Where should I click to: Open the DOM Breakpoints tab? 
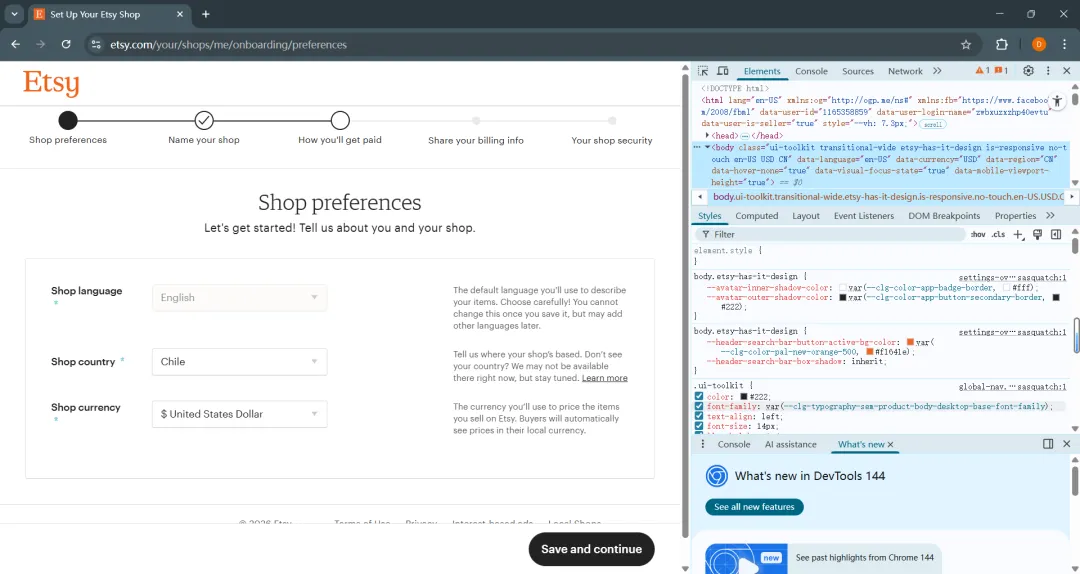(944, 216)
